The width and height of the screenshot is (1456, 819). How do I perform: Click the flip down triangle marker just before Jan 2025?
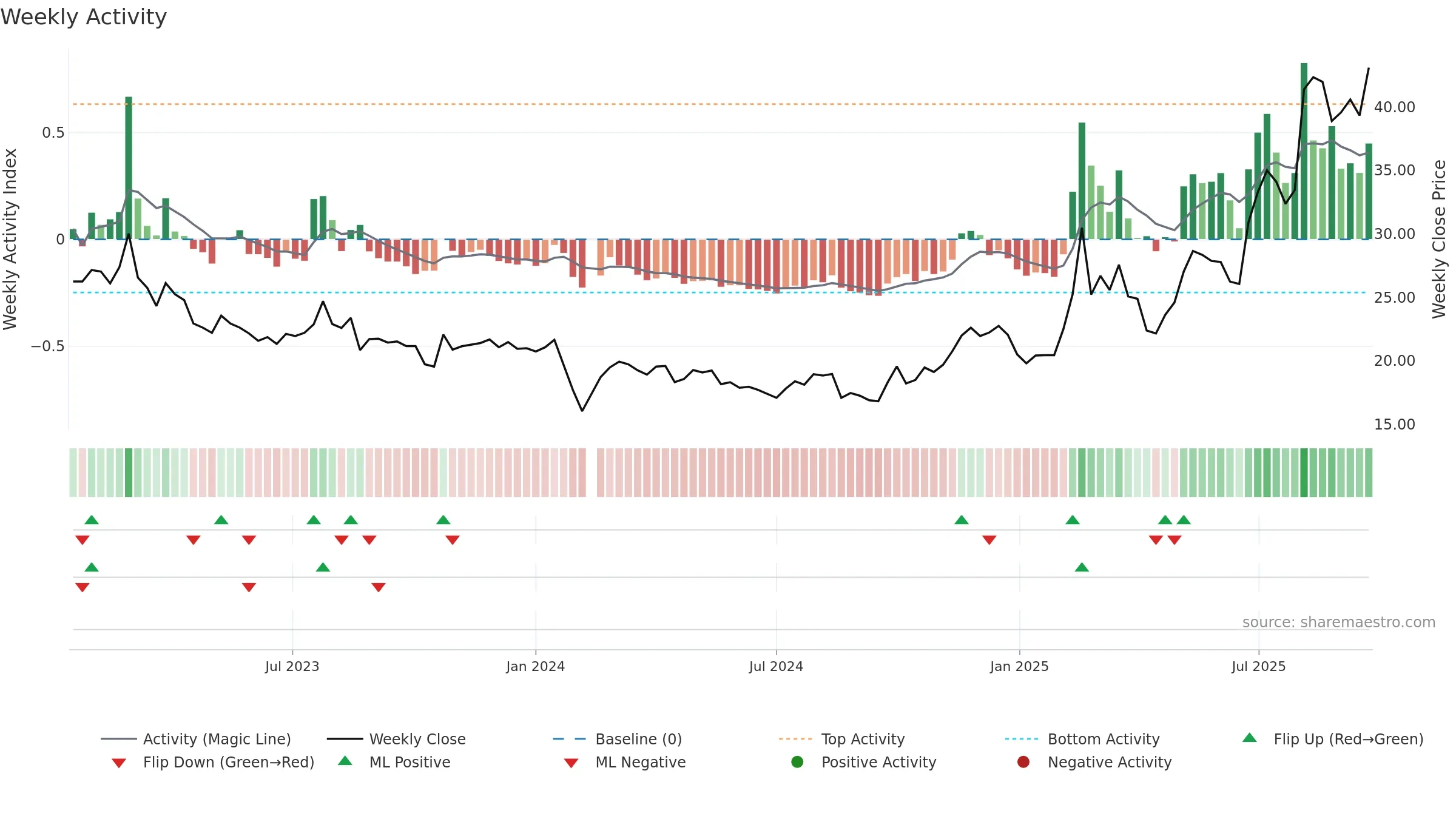coord(989,540)
